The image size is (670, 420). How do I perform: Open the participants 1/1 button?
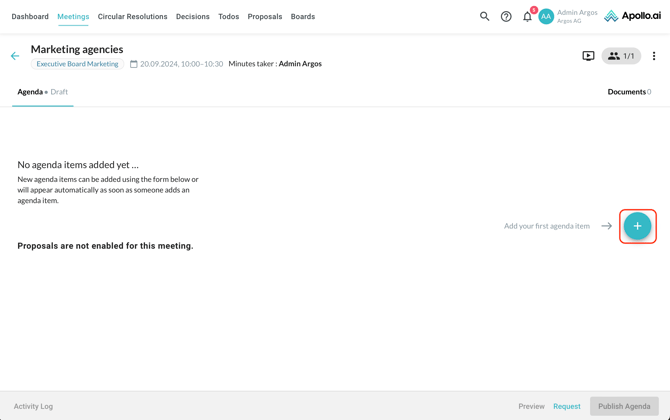621,56
